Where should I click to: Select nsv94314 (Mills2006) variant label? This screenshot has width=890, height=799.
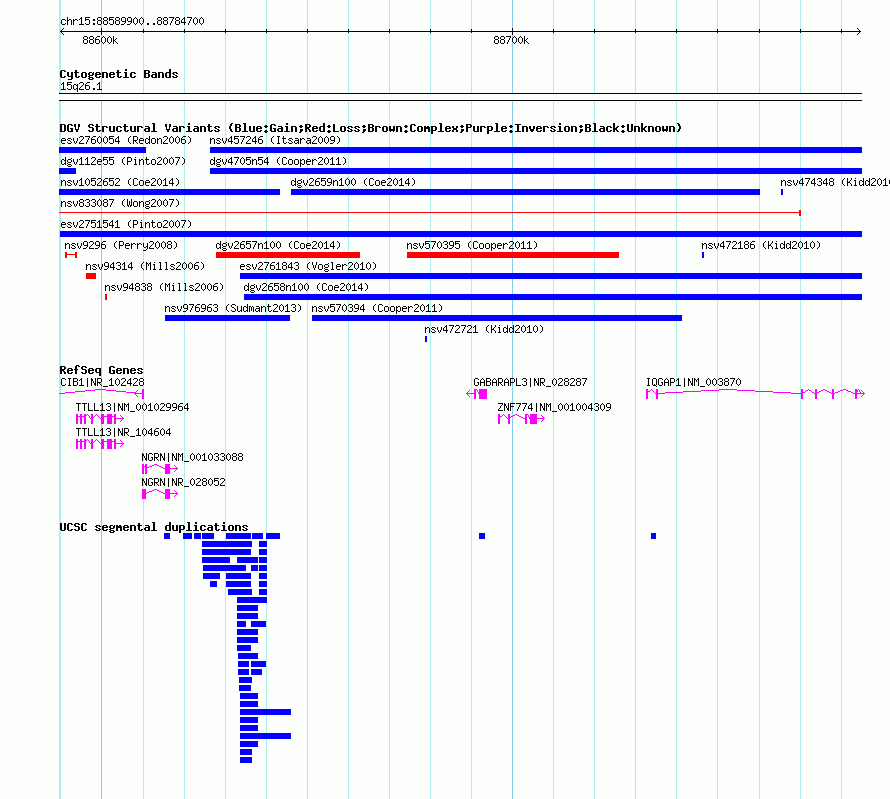coord(145,266)
